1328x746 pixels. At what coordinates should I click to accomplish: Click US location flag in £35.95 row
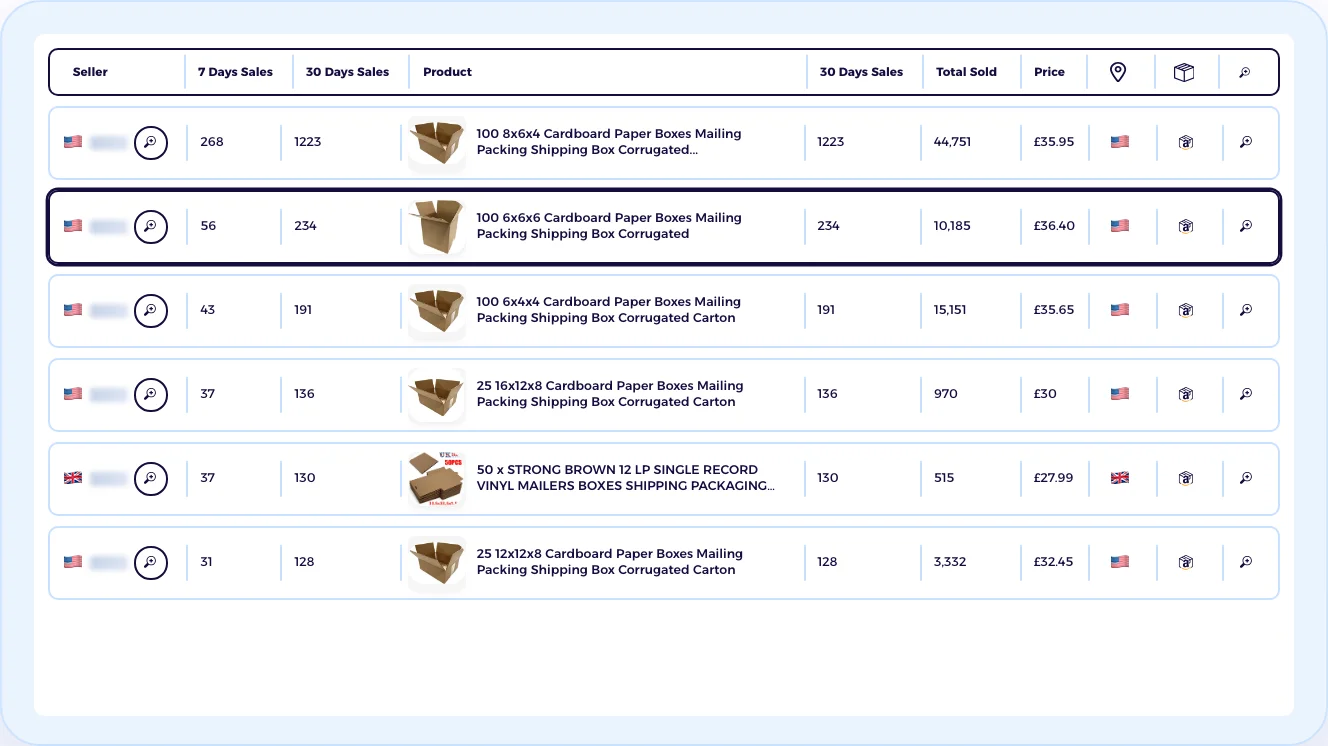[1120, 142]
